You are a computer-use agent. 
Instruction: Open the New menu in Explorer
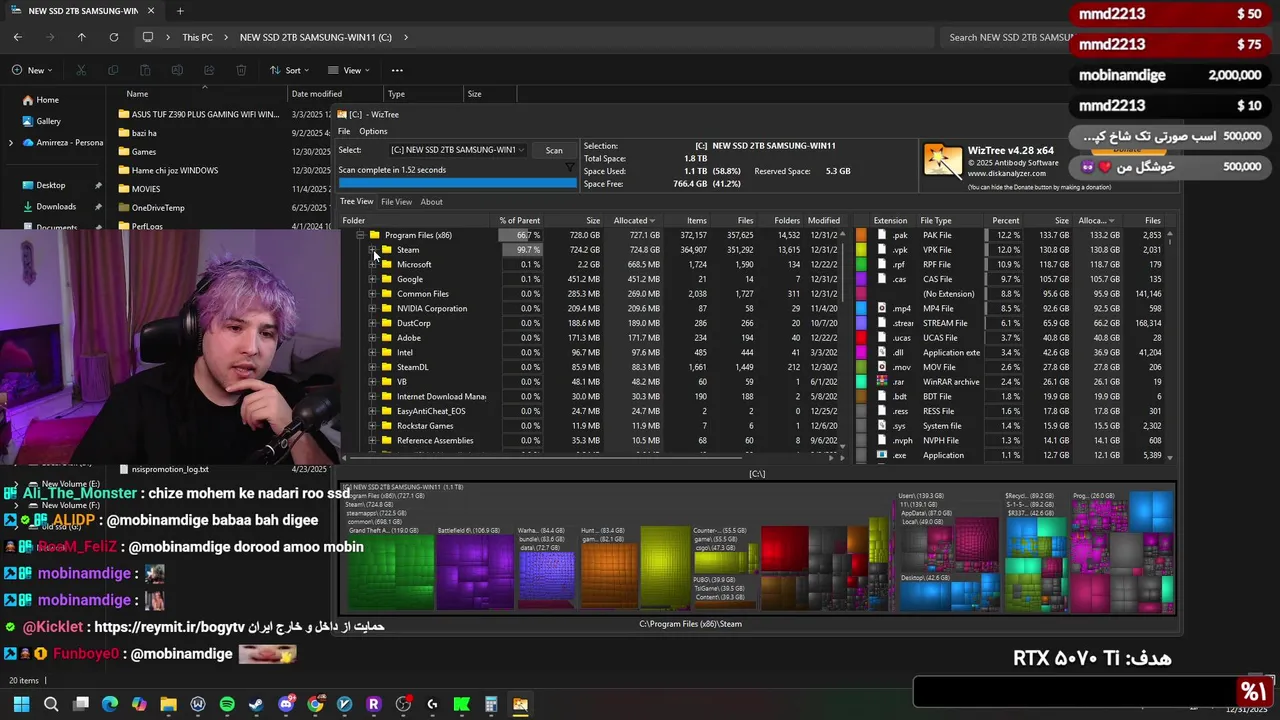32,70
